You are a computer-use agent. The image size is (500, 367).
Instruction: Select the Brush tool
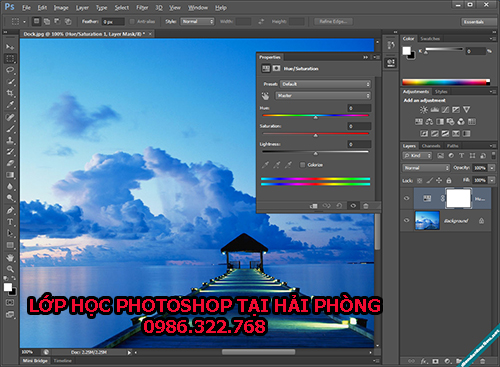coord(10,129)
